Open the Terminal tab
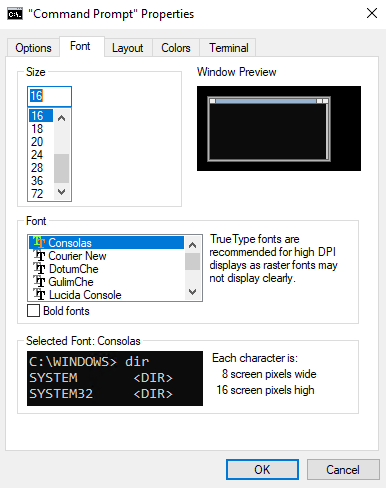The width and height of the screenshot is (386, 488). (x=228, y=48)
